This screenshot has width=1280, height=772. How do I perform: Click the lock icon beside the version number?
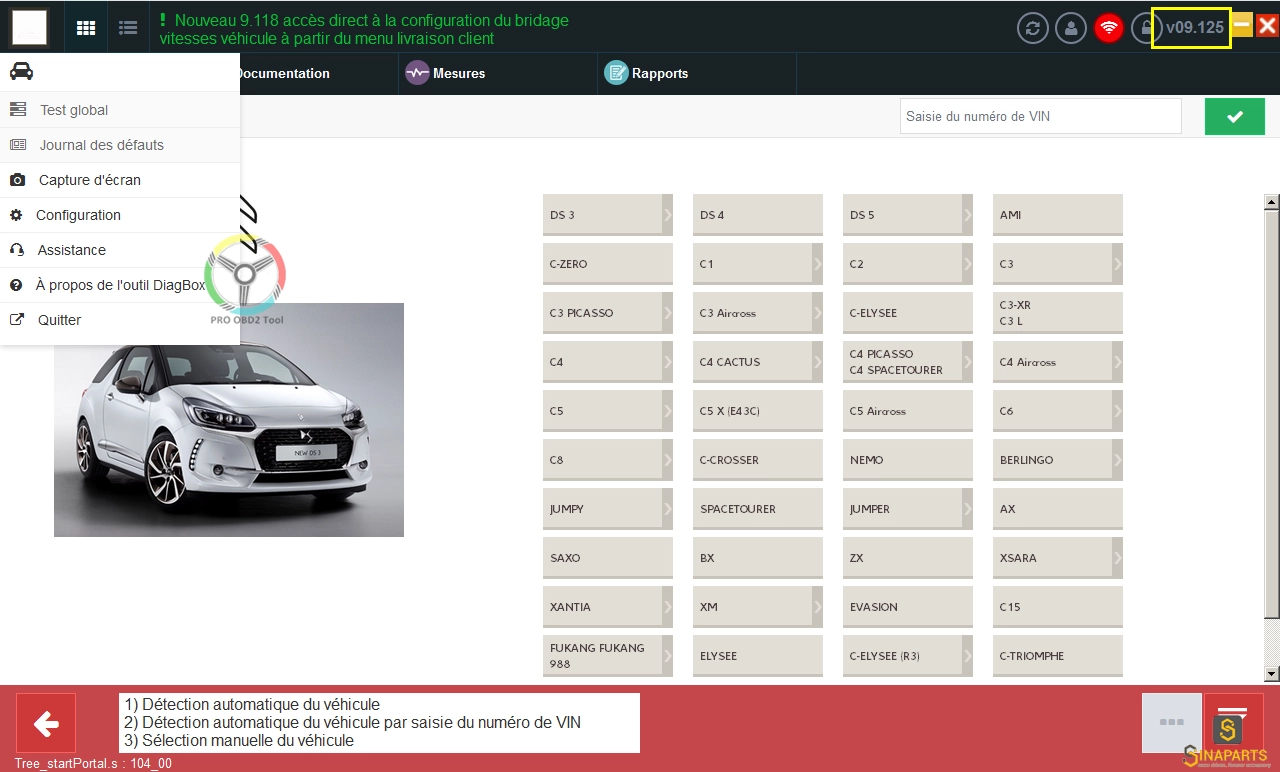click(x=1144, y=27)
